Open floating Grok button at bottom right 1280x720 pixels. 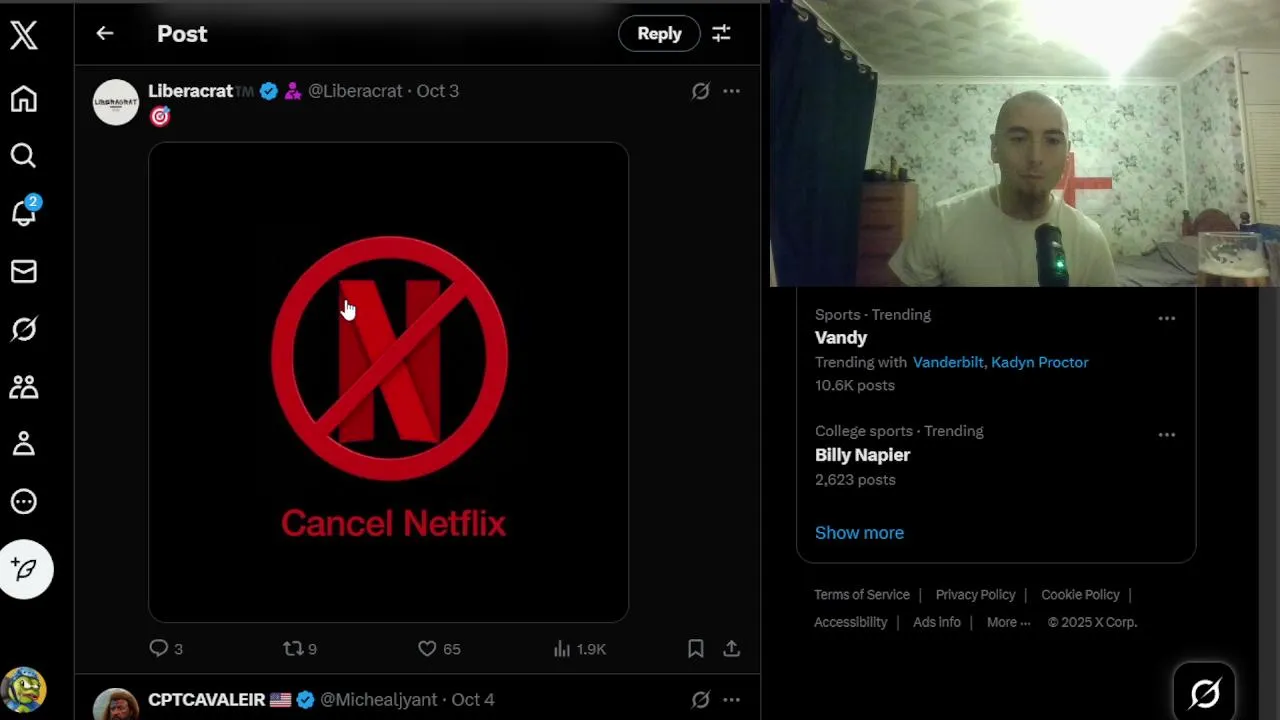point(1204,692)
